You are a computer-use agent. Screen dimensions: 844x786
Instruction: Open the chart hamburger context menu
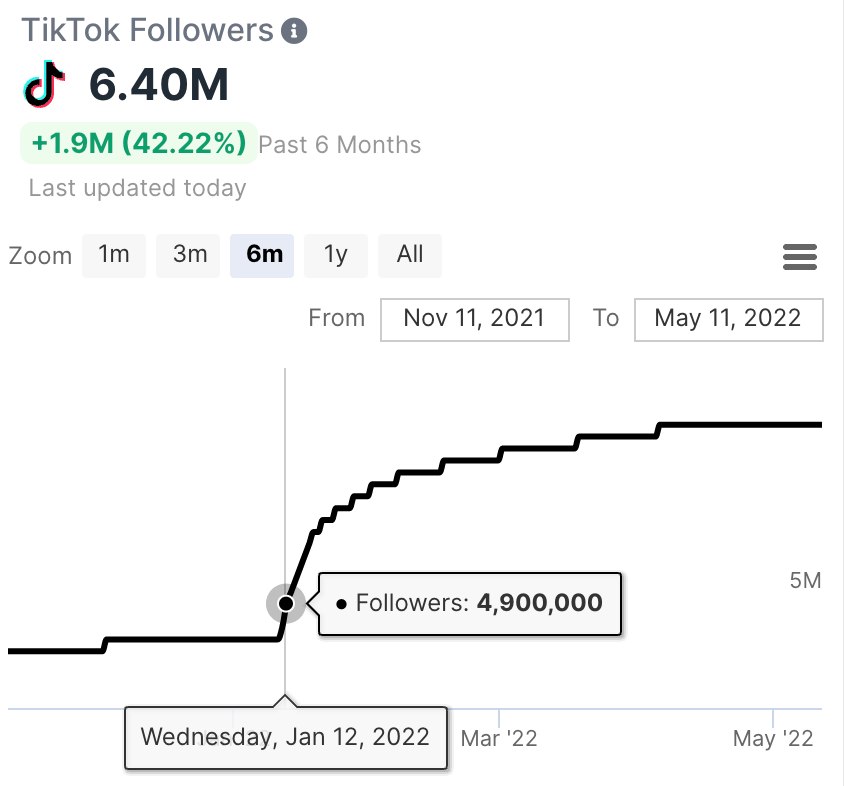click(800, 257)
